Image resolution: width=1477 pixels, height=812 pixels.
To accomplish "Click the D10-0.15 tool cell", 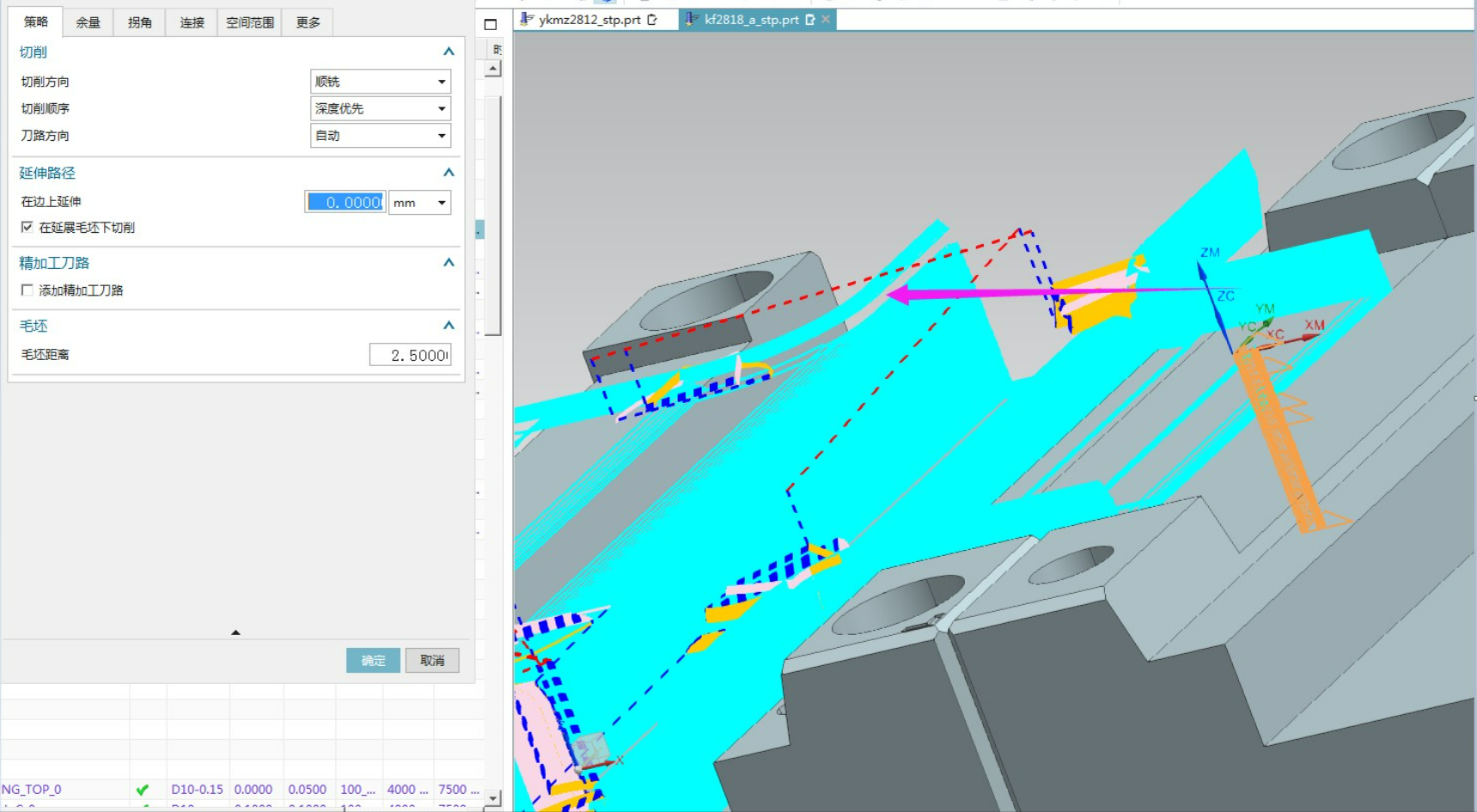I will pos(197,789).
